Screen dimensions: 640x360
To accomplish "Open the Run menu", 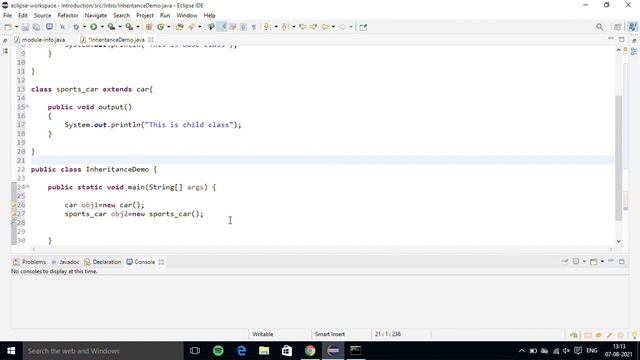I will click(165, 16).
